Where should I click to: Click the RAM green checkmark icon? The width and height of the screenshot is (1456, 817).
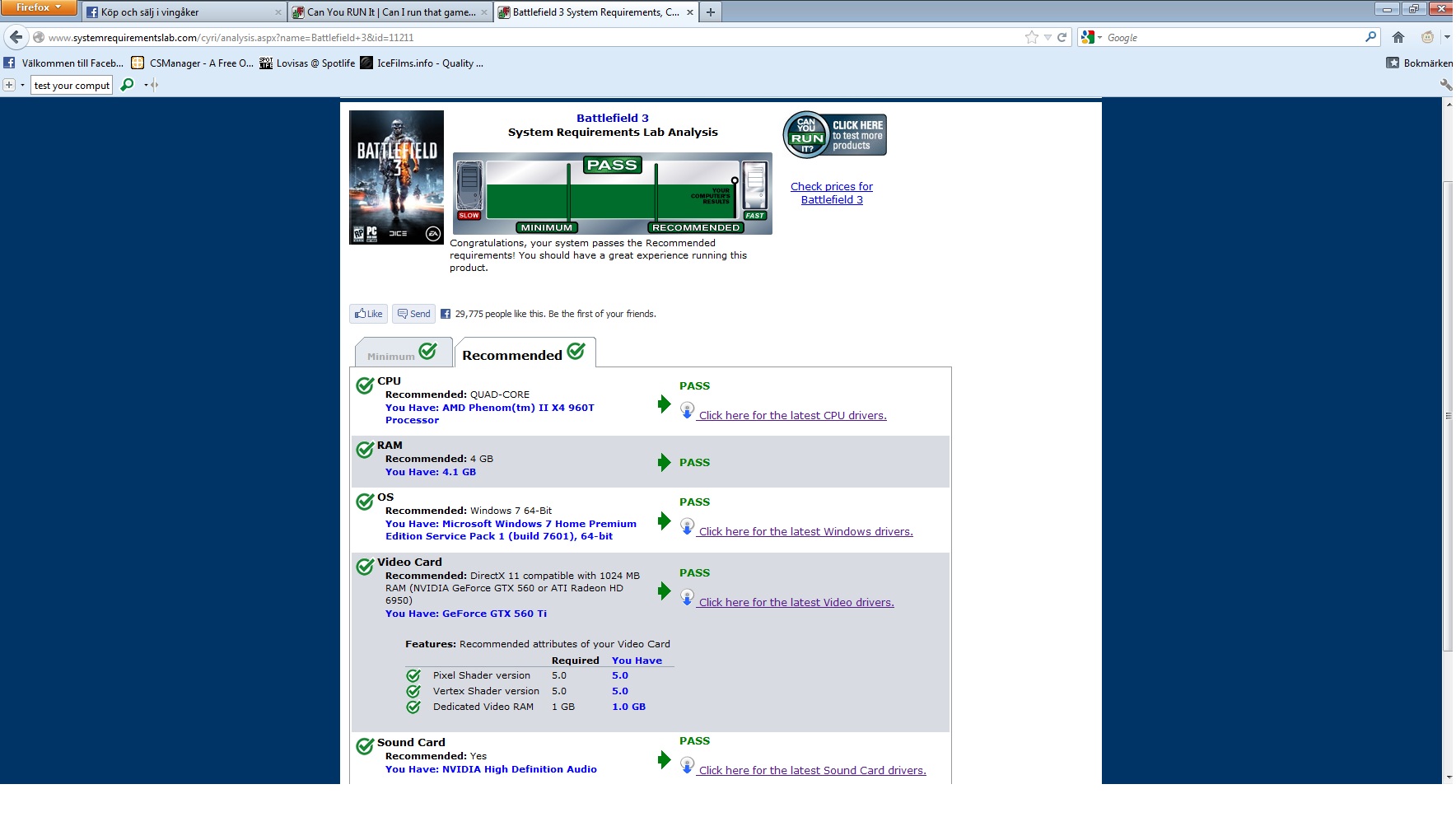pos(365,449)
